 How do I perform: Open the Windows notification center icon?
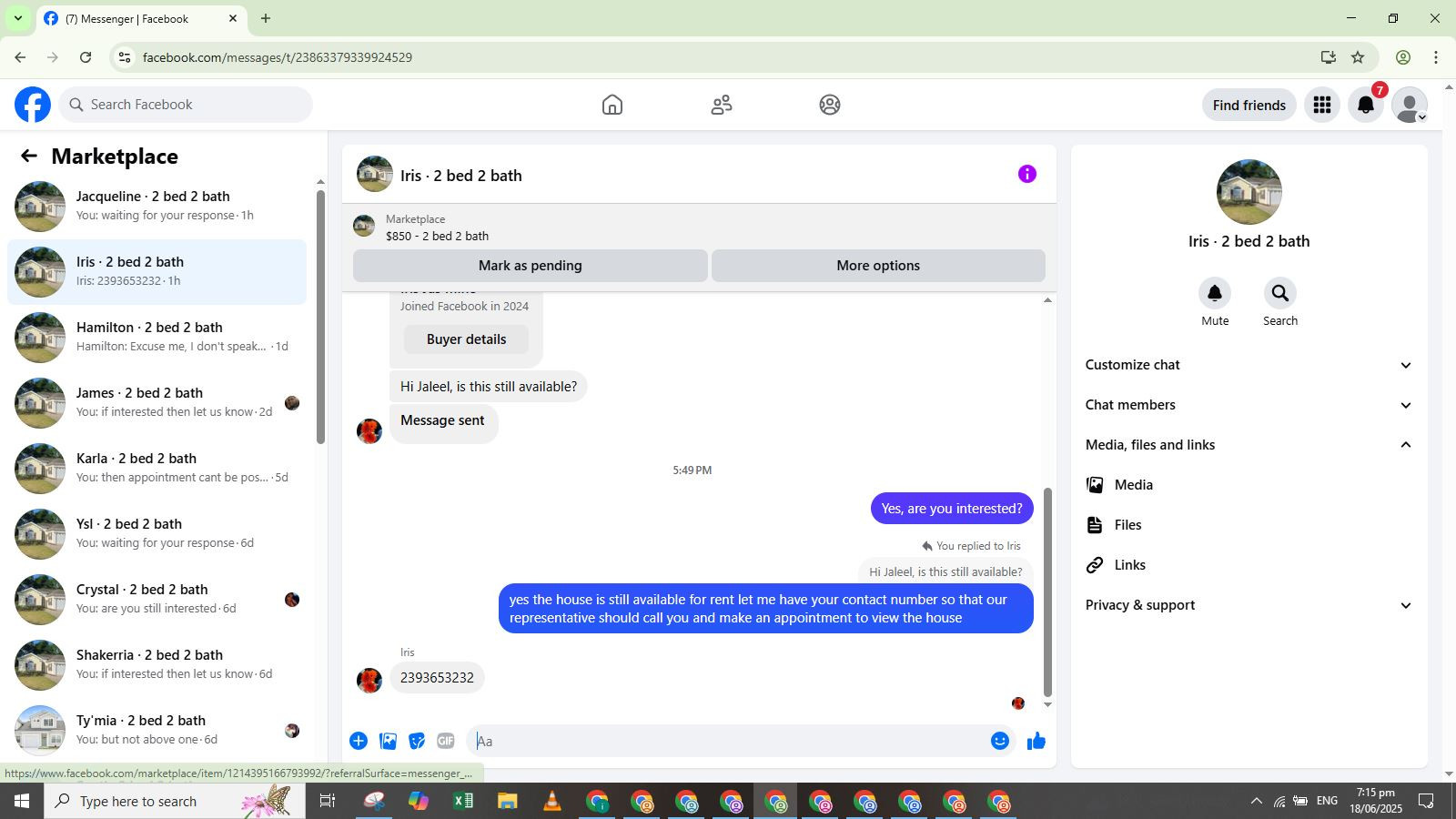point(1427,801)
